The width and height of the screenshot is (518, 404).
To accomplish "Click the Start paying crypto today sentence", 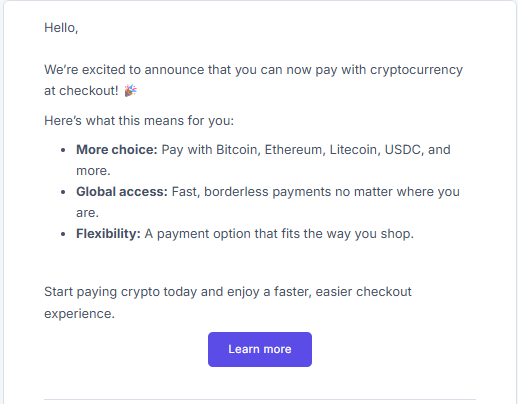I will coord(228,303).
